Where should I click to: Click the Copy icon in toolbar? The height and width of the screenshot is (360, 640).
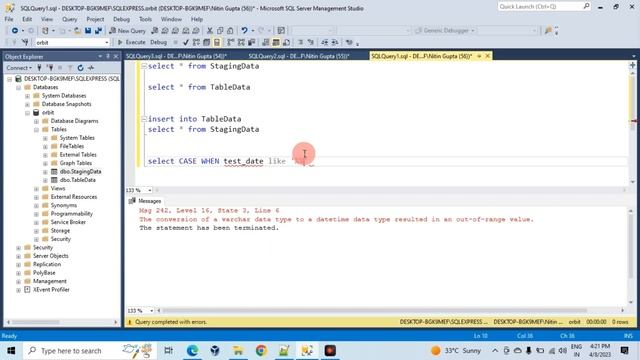(220, 31)
